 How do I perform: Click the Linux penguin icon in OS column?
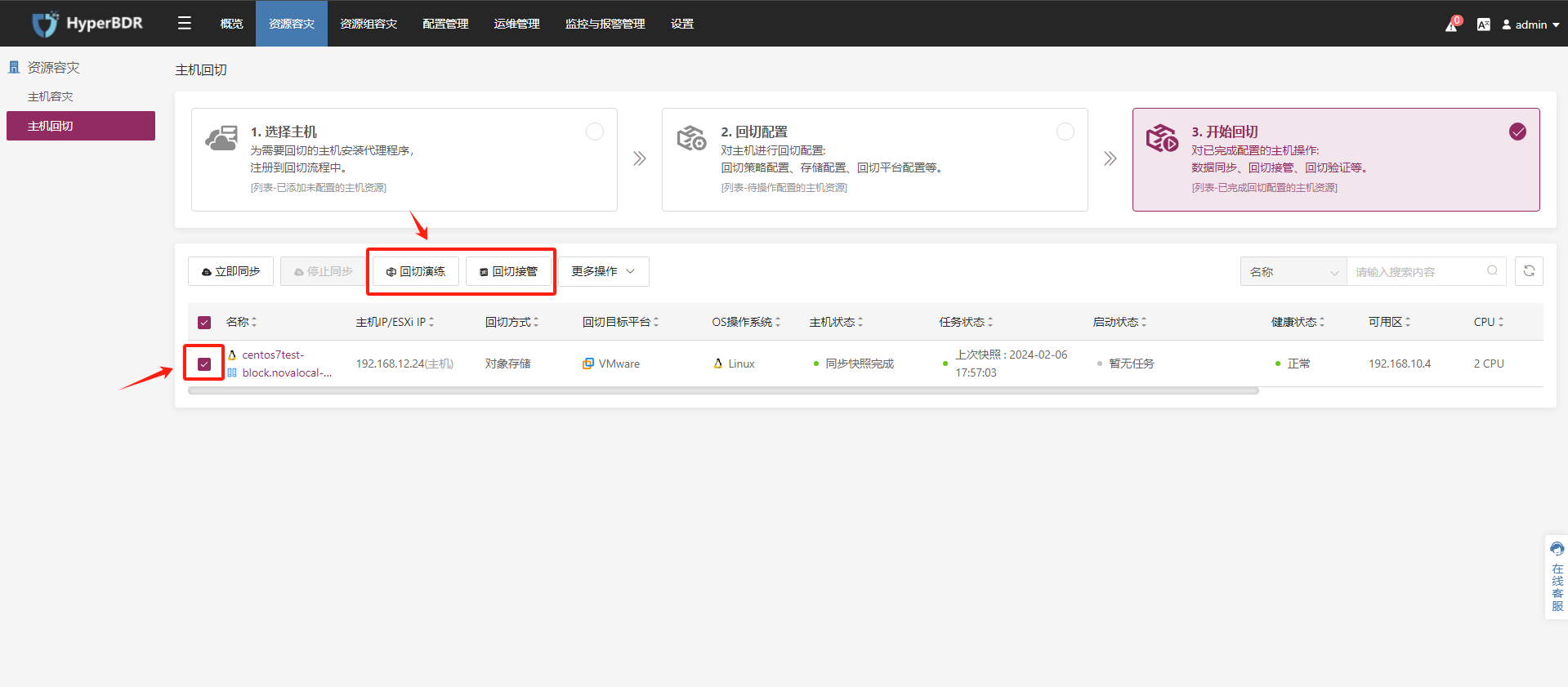[718, 364]
